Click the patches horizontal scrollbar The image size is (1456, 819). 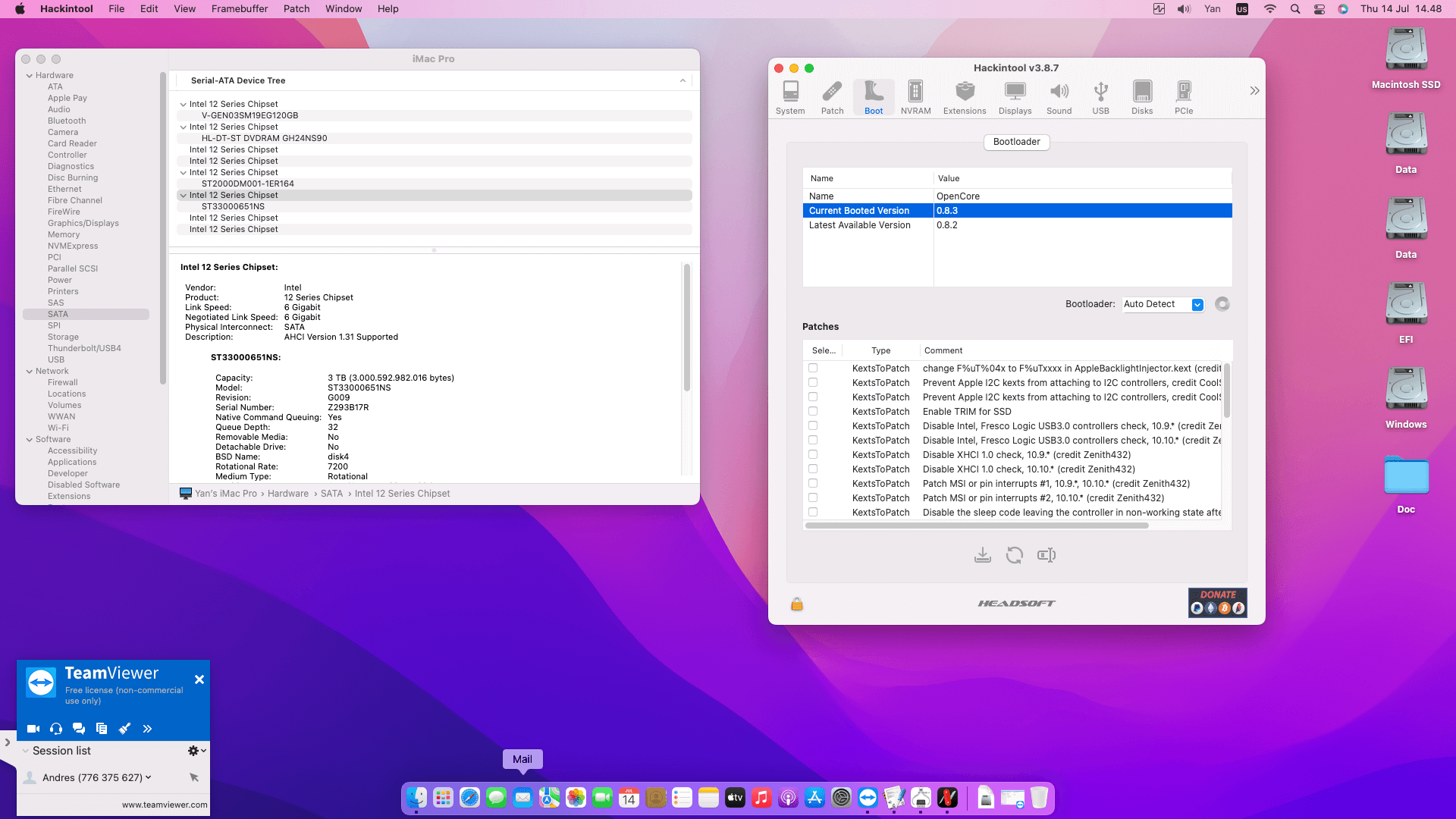977,526
